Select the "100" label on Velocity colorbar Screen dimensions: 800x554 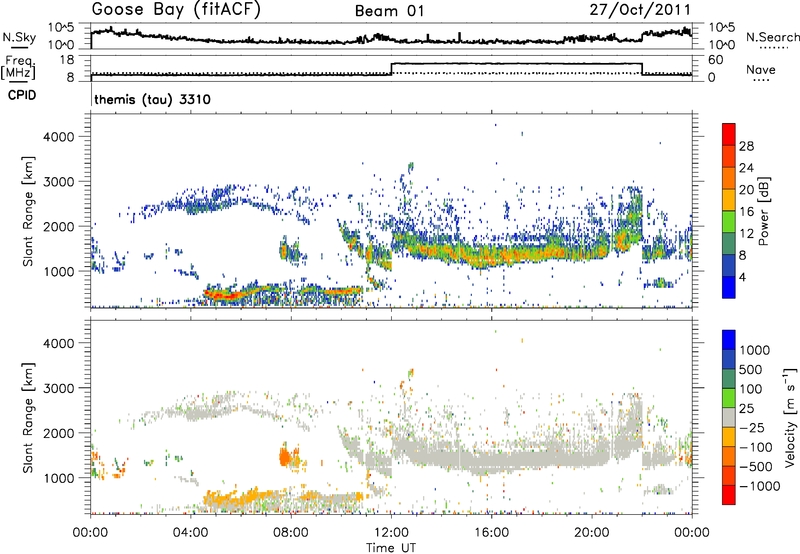pyautogui.click(x=750, y=389)
